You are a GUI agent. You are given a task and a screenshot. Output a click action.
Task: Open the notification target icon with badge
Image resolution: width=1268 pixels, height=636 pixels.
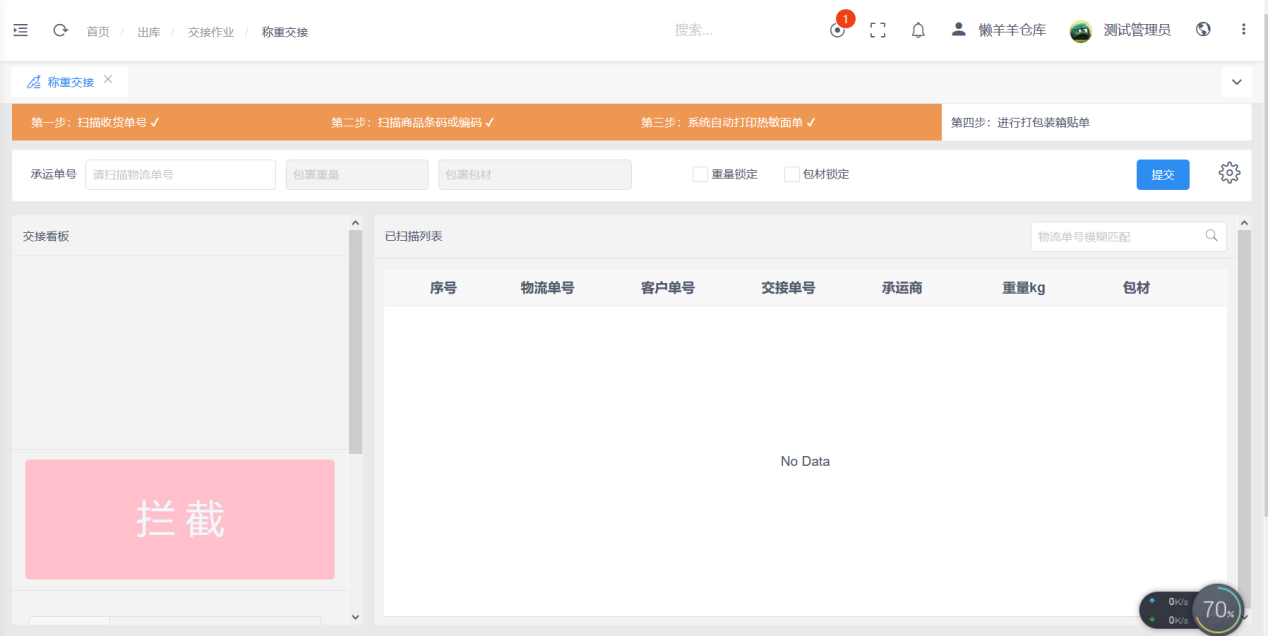click(x=838, y=30)
